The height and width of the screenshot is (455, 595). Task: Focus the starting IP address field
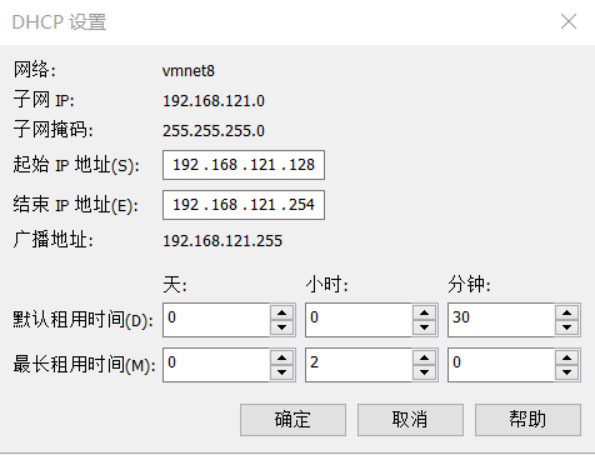pyautogui.click(x=244, y=165)
